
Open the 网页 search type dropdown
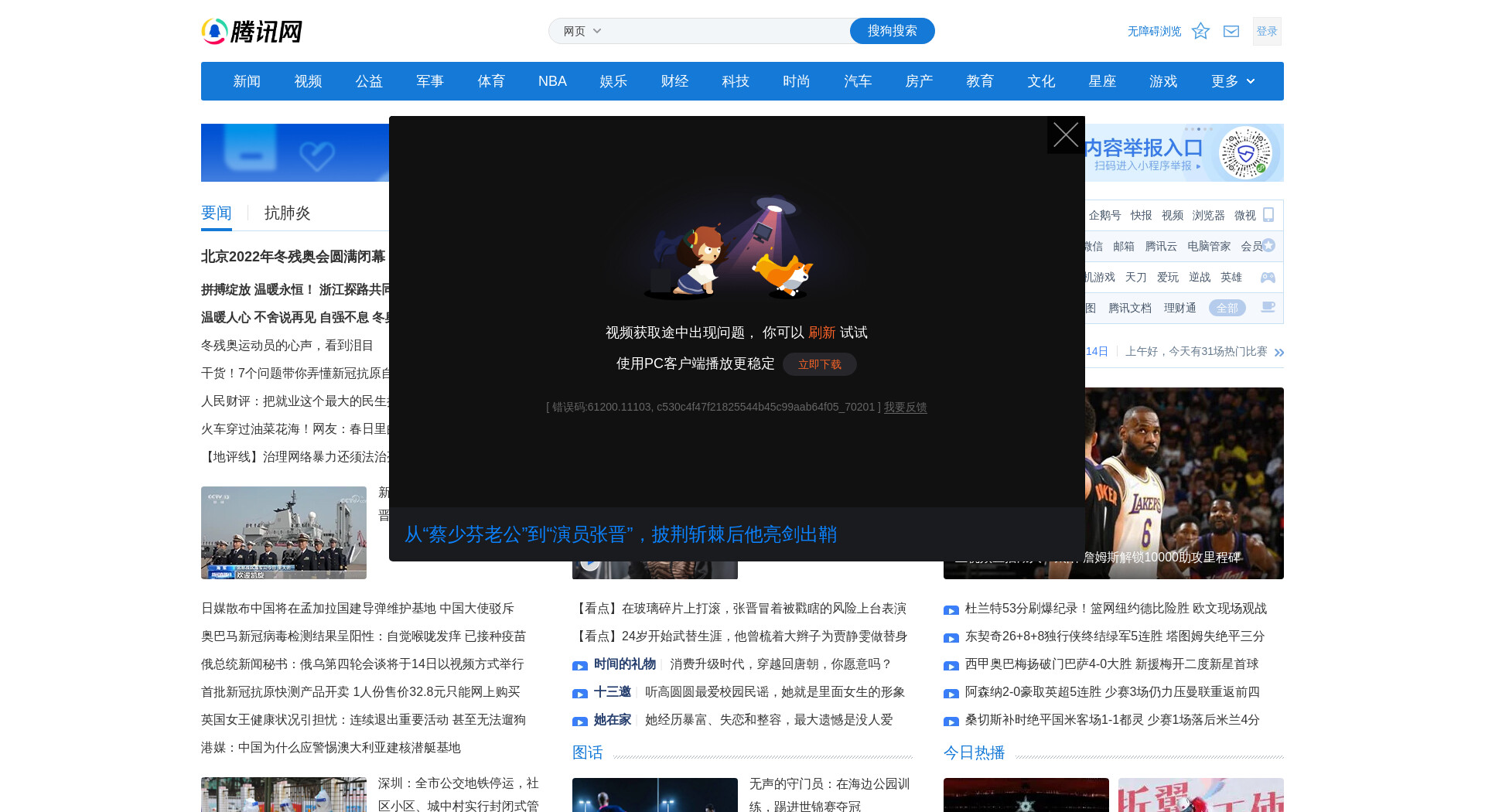coord(582,31)
